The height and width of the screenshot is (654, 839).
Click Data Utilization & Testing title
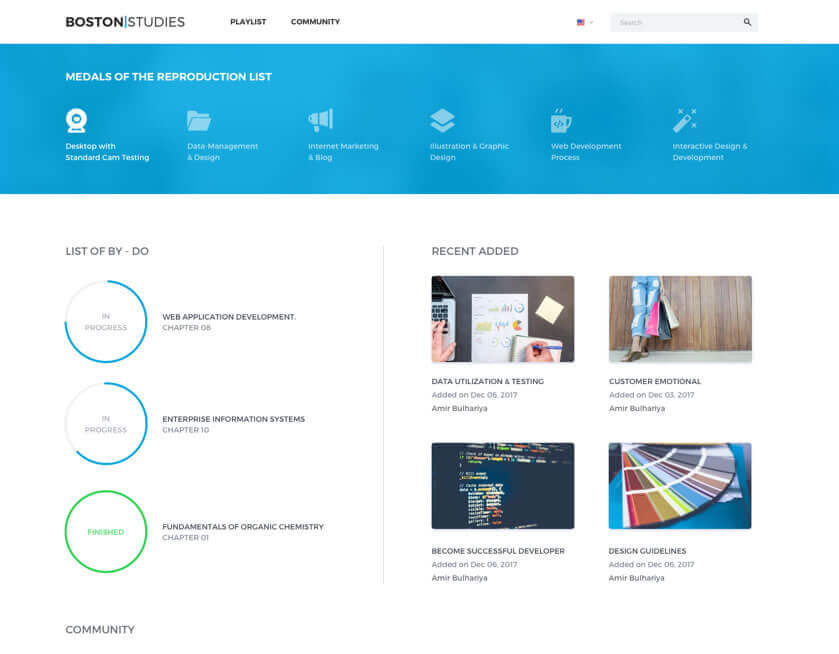coord(487,382)
